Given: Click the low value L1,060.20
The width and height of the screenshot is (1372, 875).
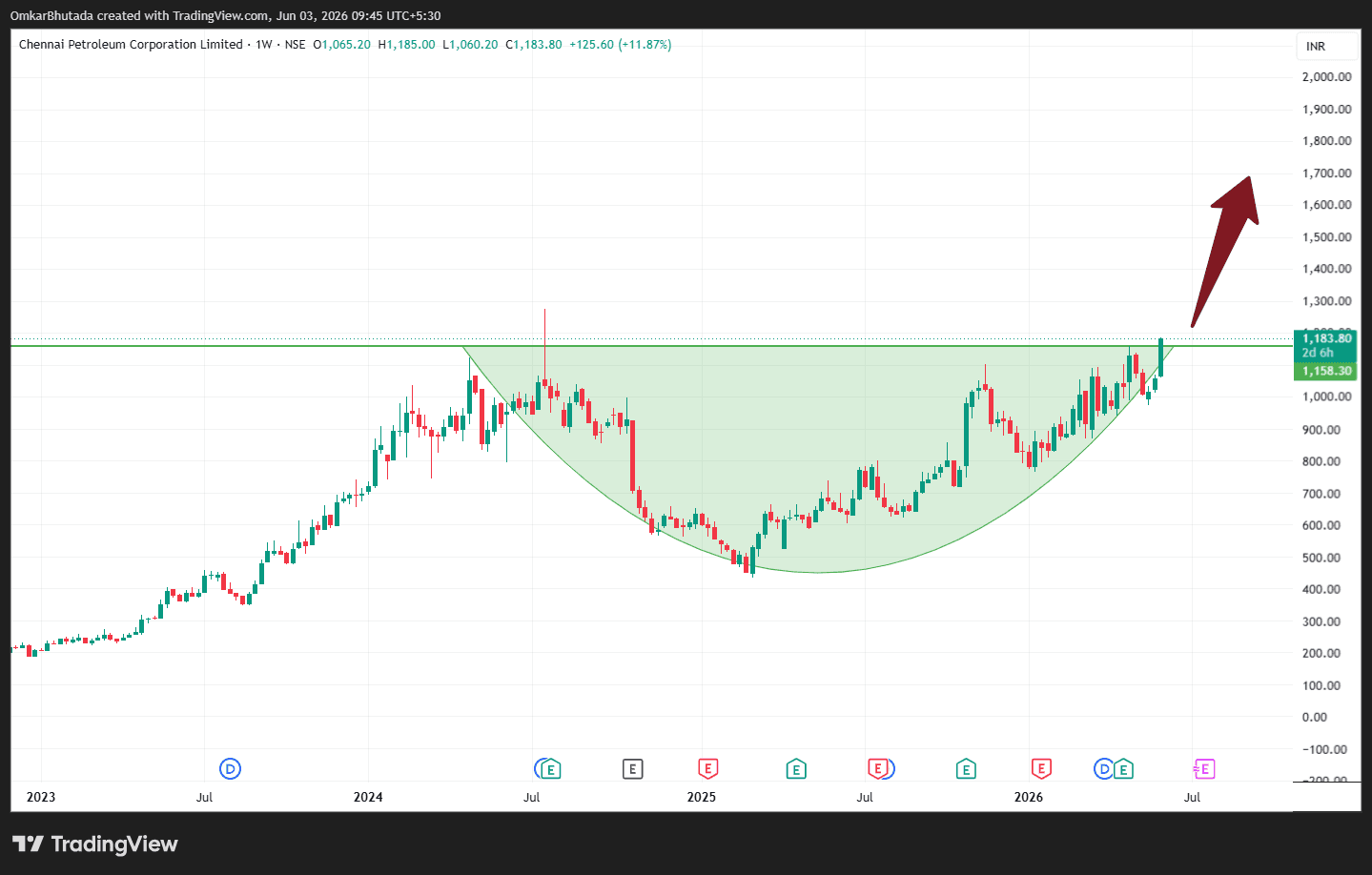Looking at the screenshot, I should point(470,45).
